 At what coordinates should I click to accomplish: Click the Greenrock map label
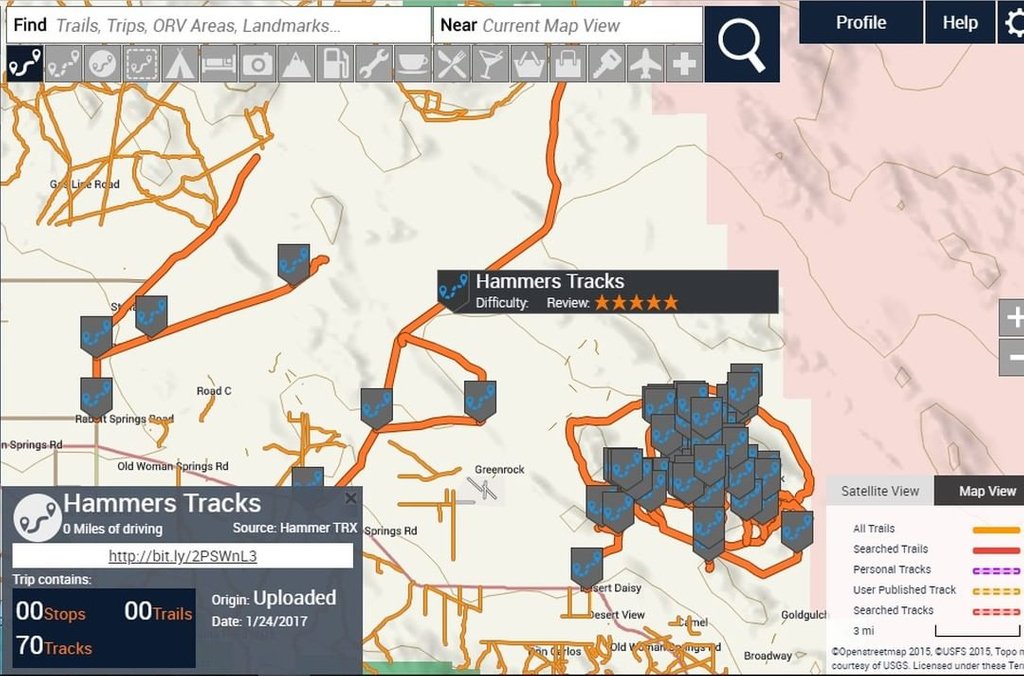pos(500,470)
